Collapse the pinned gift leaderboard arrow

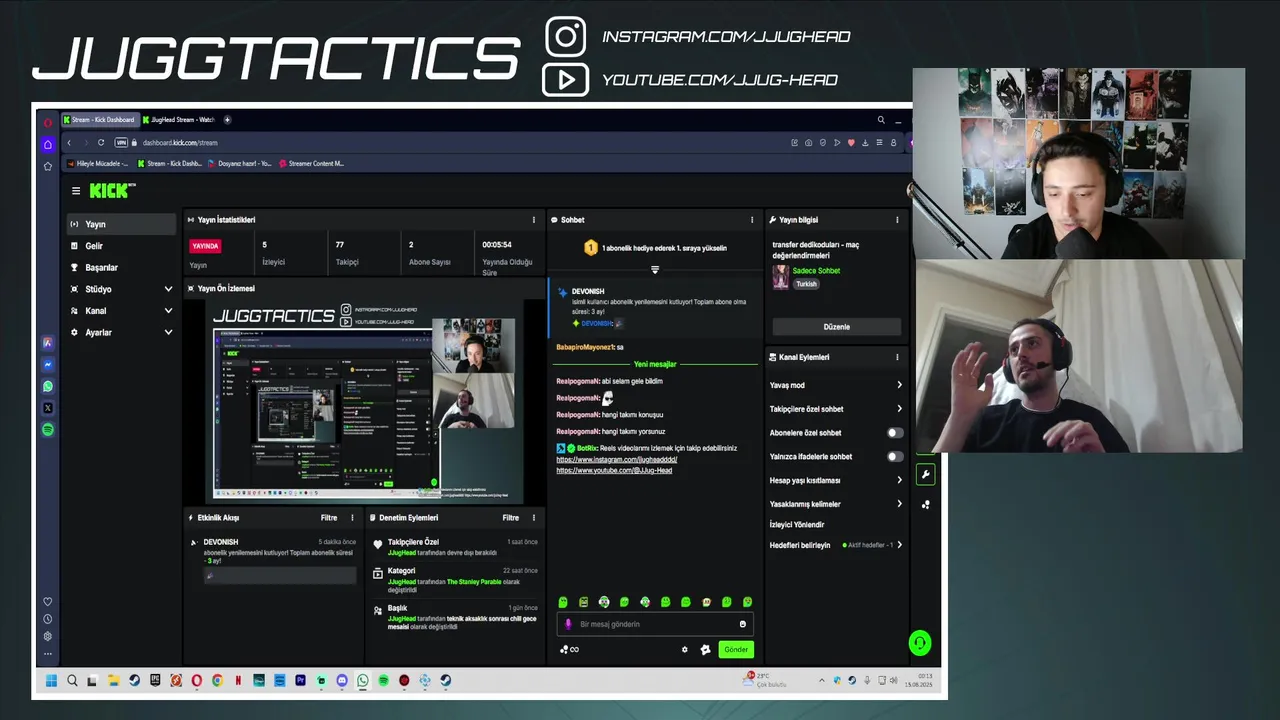coord(655,270)
